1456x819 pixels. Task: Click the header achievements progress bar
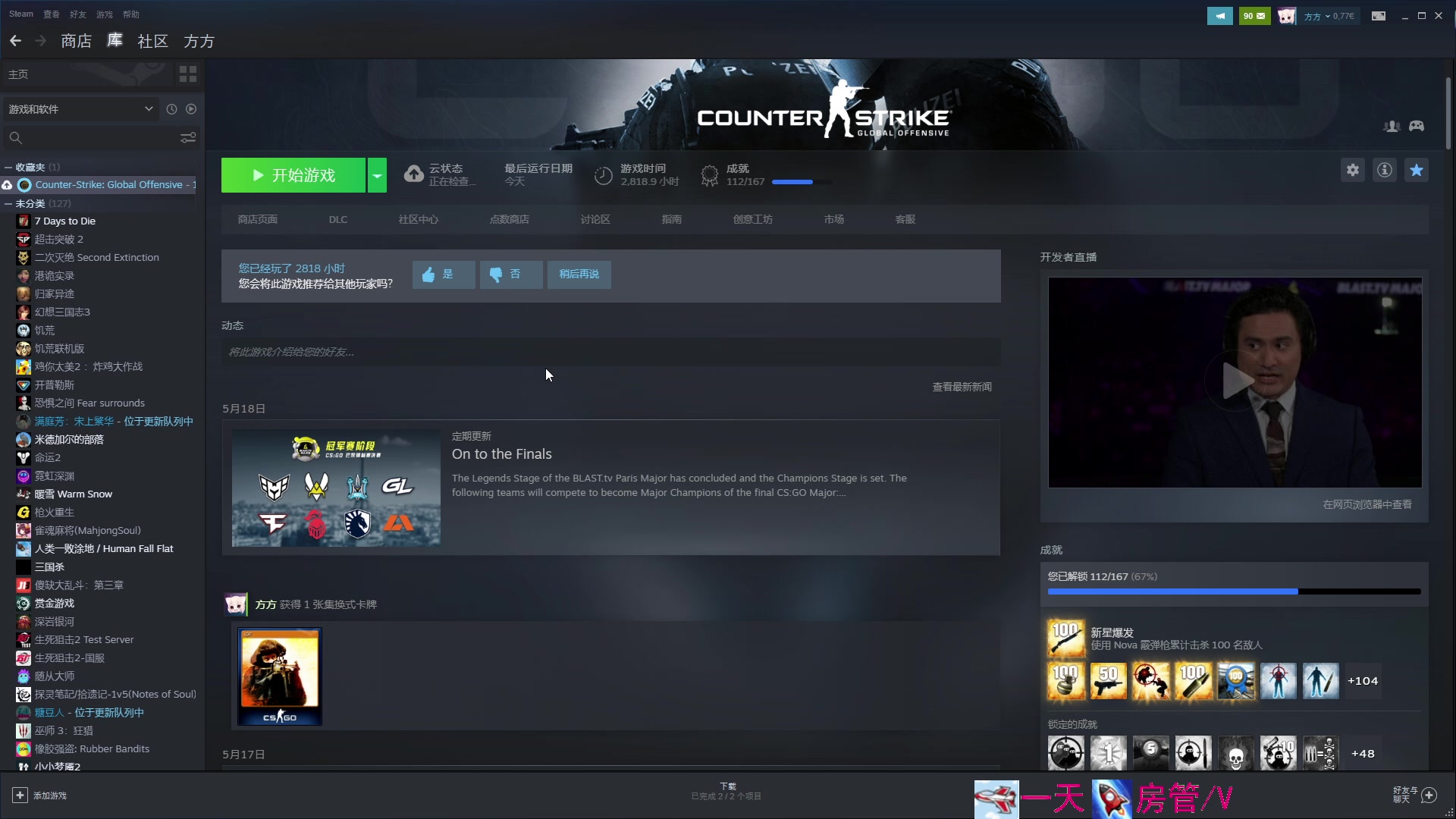coord(802,182)
